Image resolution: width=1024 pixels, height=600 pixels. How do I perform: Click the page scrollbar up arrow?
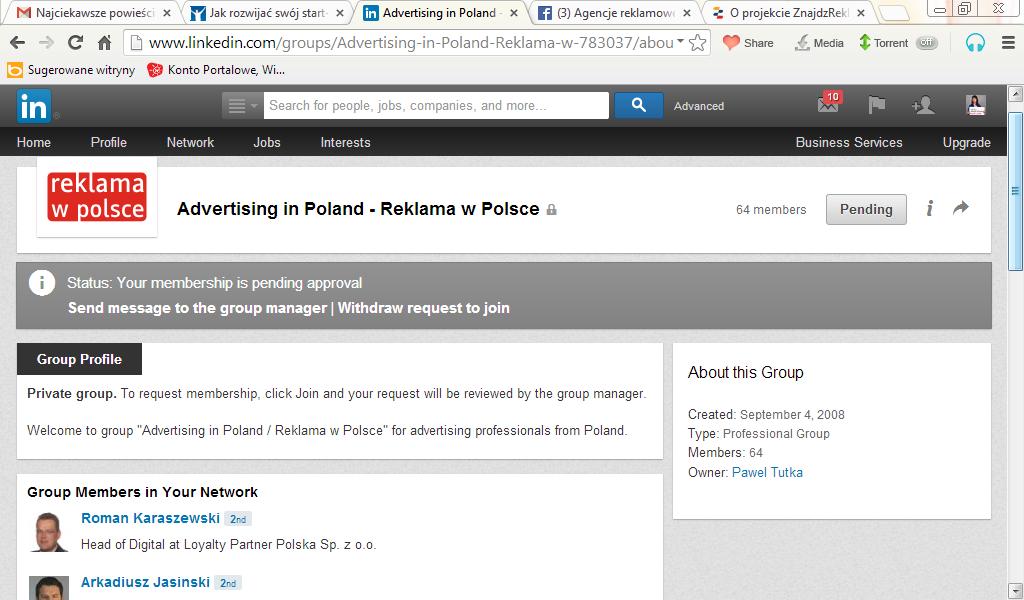coord(1016,94)
